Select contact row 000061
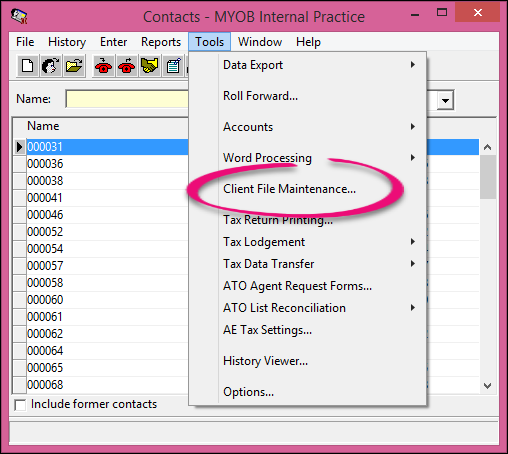Viewport: 508px width, 454px height. [x=107, y=317]
